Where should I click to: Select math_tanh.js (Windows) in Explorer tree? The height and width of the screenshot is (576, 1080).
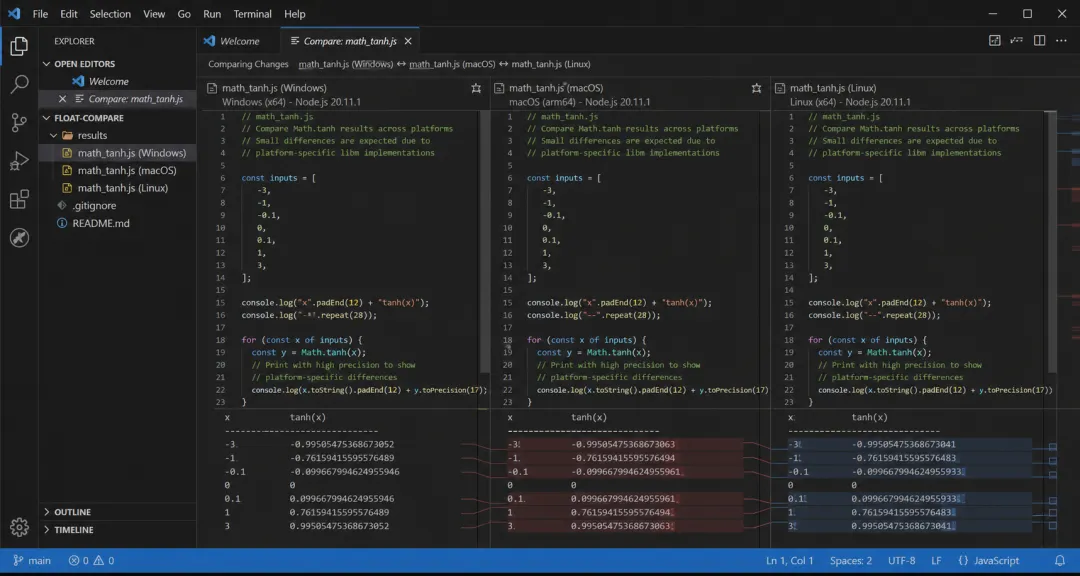(117, 153)
